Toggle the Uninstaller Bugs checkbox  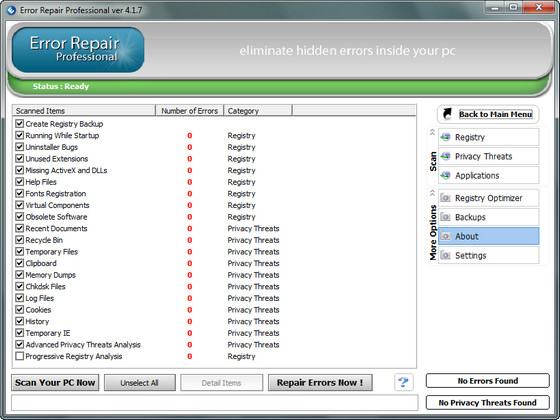point(20,147)
